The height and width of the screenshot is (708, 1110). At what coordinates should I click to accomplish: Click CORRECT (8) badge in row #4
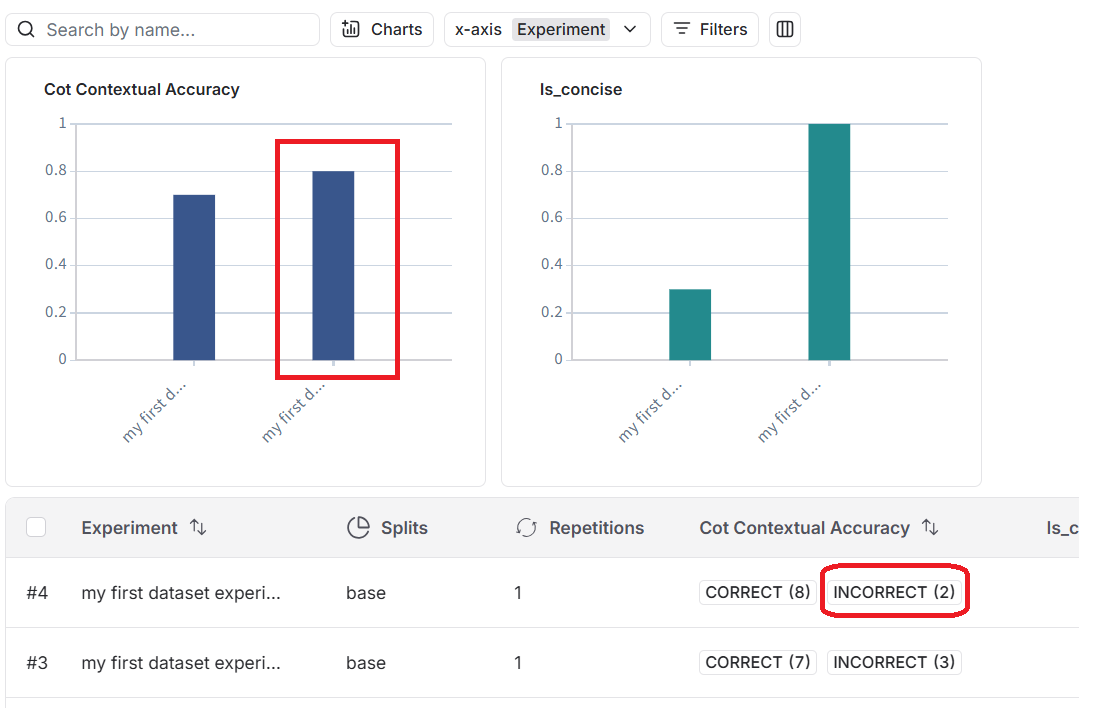757,592
